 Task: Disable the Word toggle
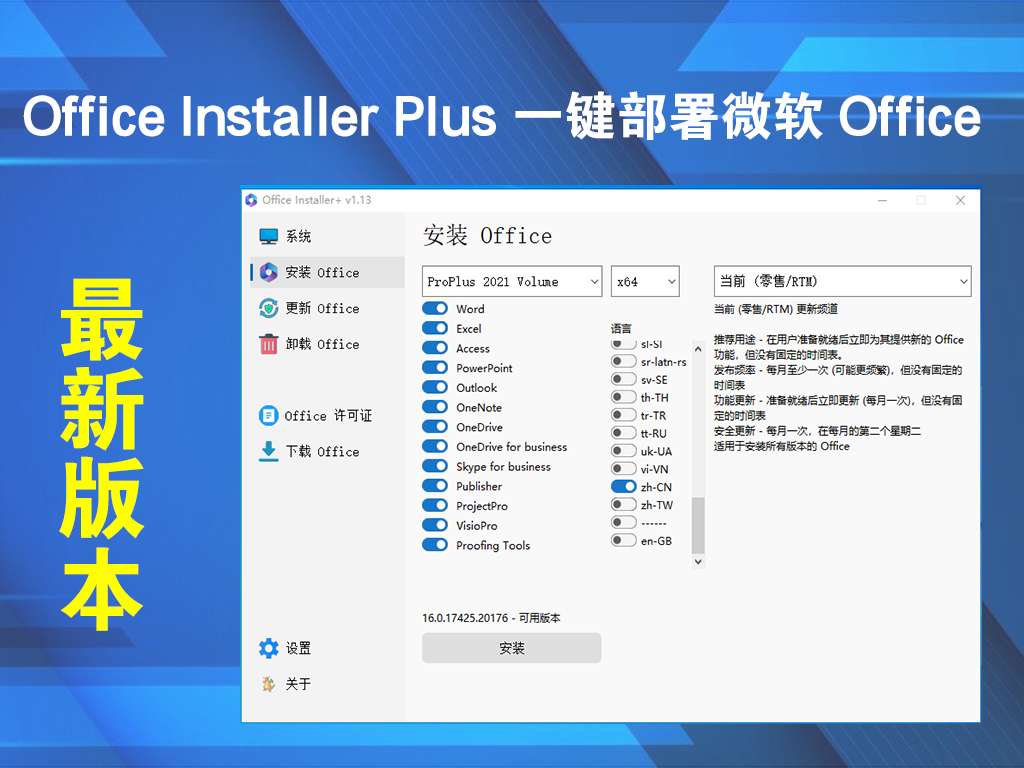435,308
